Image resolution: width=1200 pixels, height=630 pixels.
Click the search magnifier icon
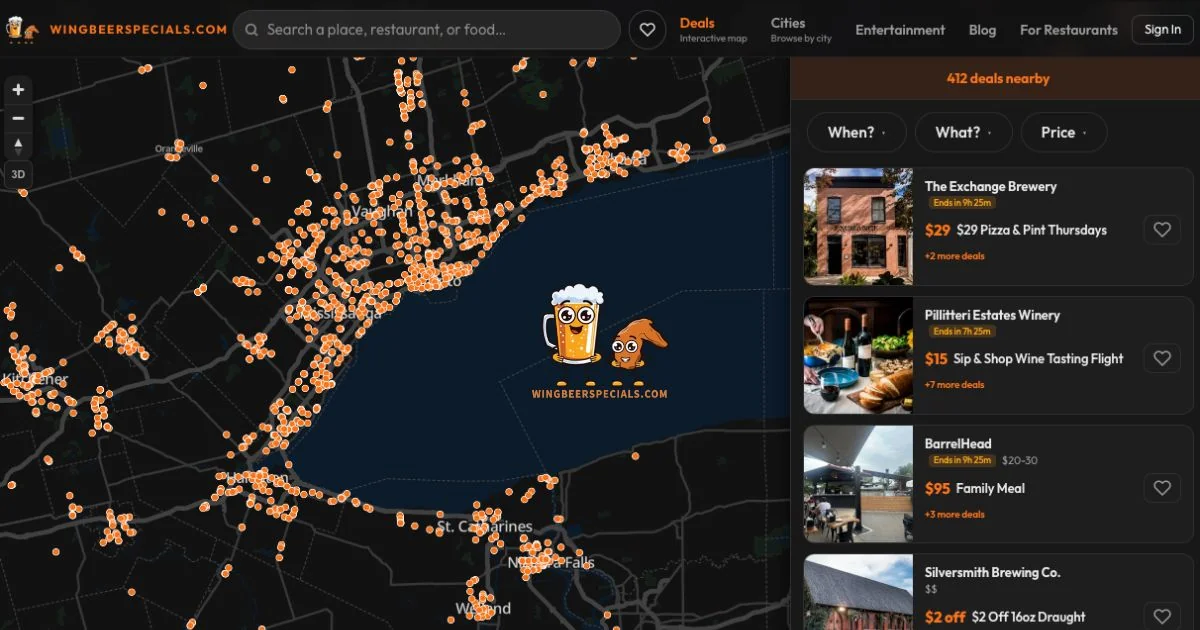pos(252,30)
